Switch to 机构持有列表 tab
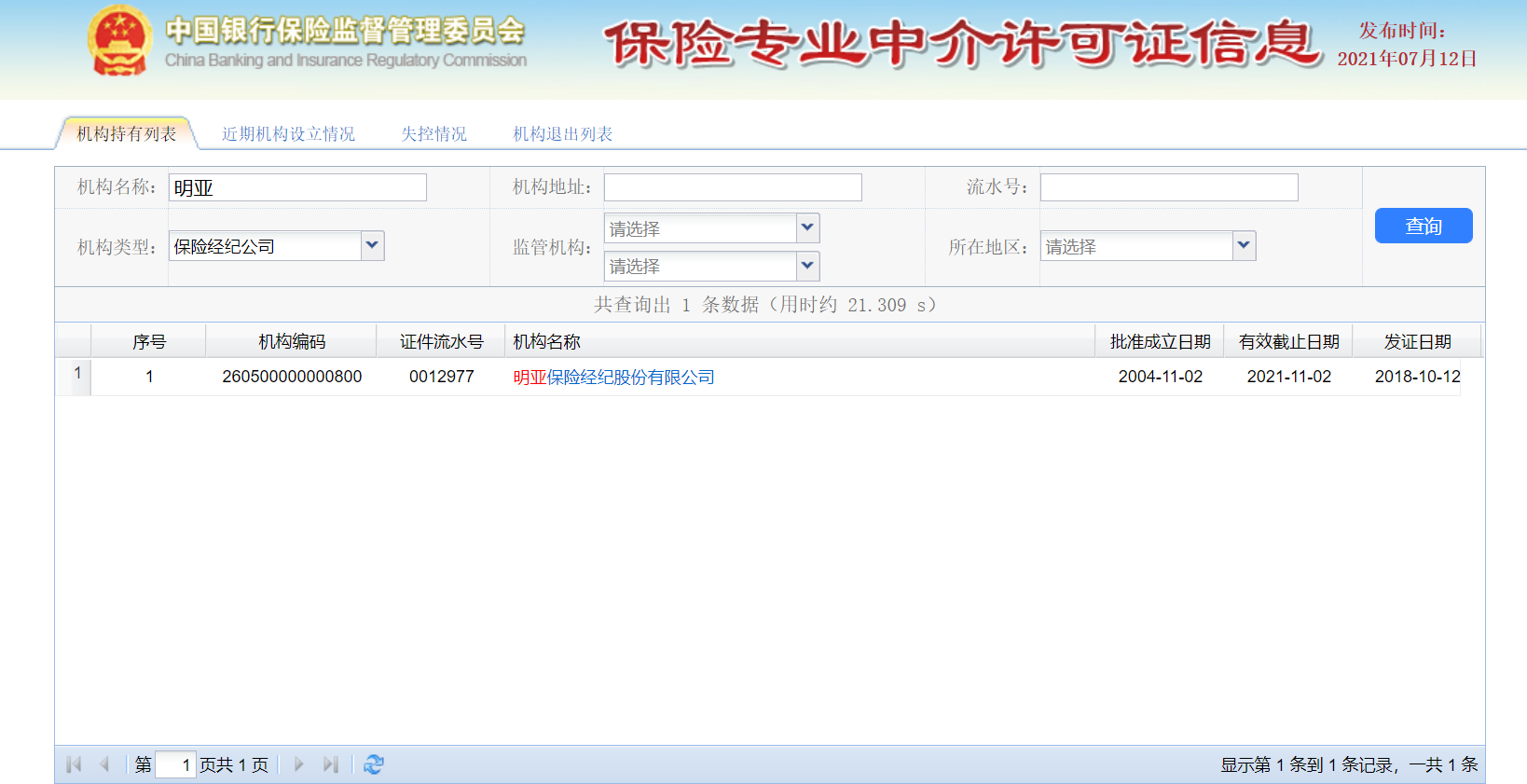Viewport: 1527px width, 784px height. click(x=127, y=133)
